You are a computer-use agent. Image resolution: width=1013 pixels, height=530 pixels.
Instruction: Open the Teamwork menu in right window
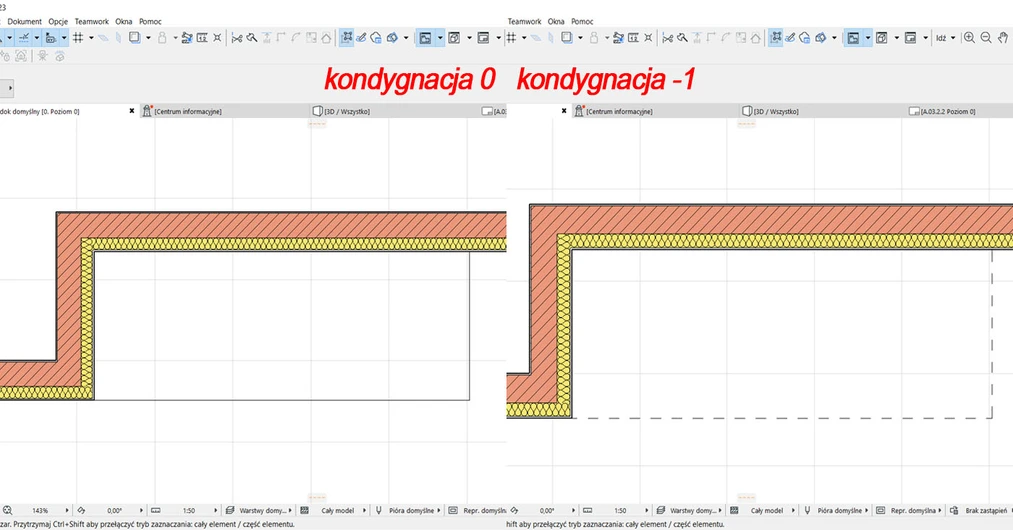click(525, 21)
